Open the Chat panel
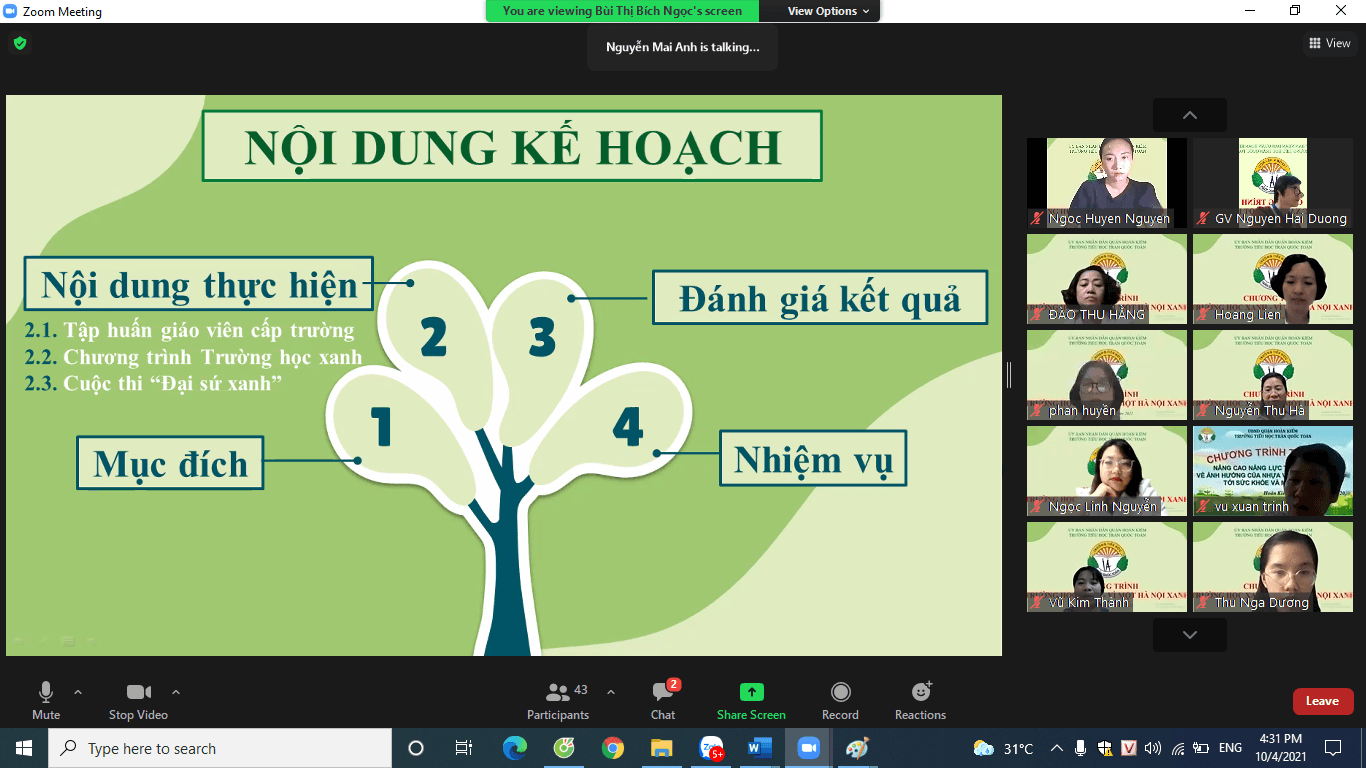1366x768 pixels. (663, 700)
